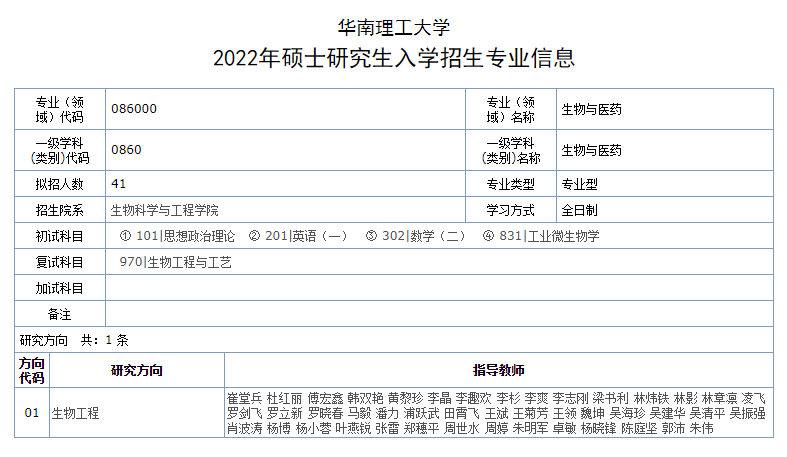The width and height of the screenshot is (787, 457).
Task: Select 生物与医药 in the 专业（领域）名称 row
Action: point(591,109)
